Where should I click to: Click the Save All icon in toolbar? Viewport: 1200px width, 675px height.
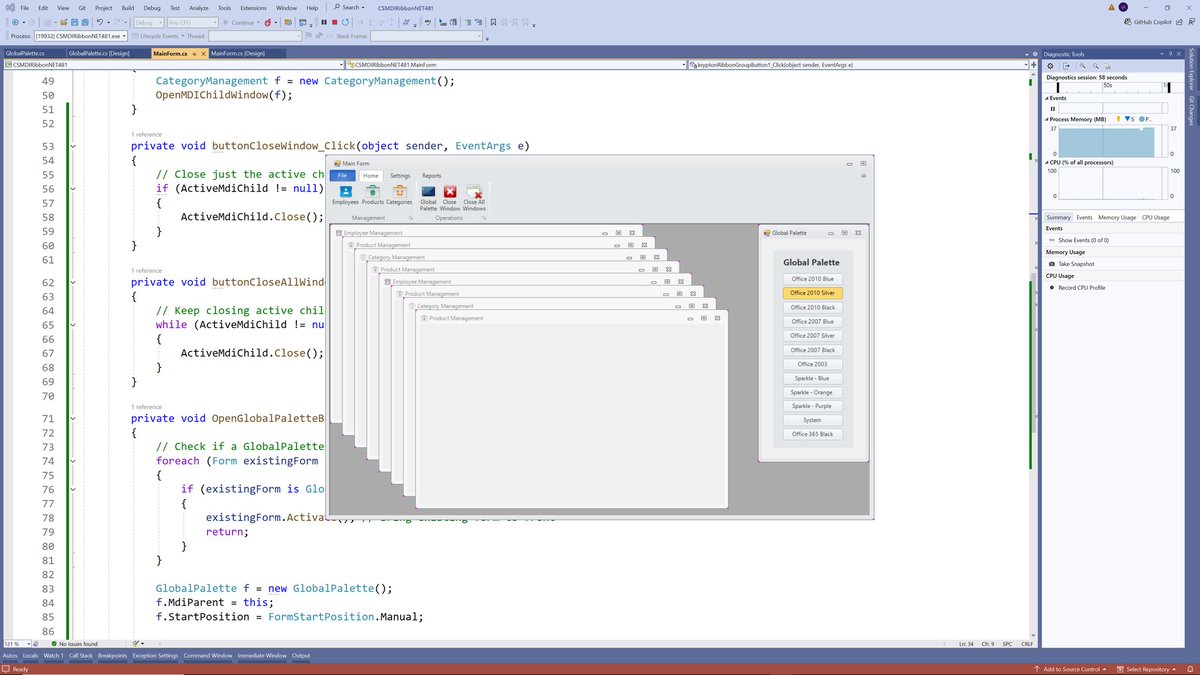tap(85, 22)
